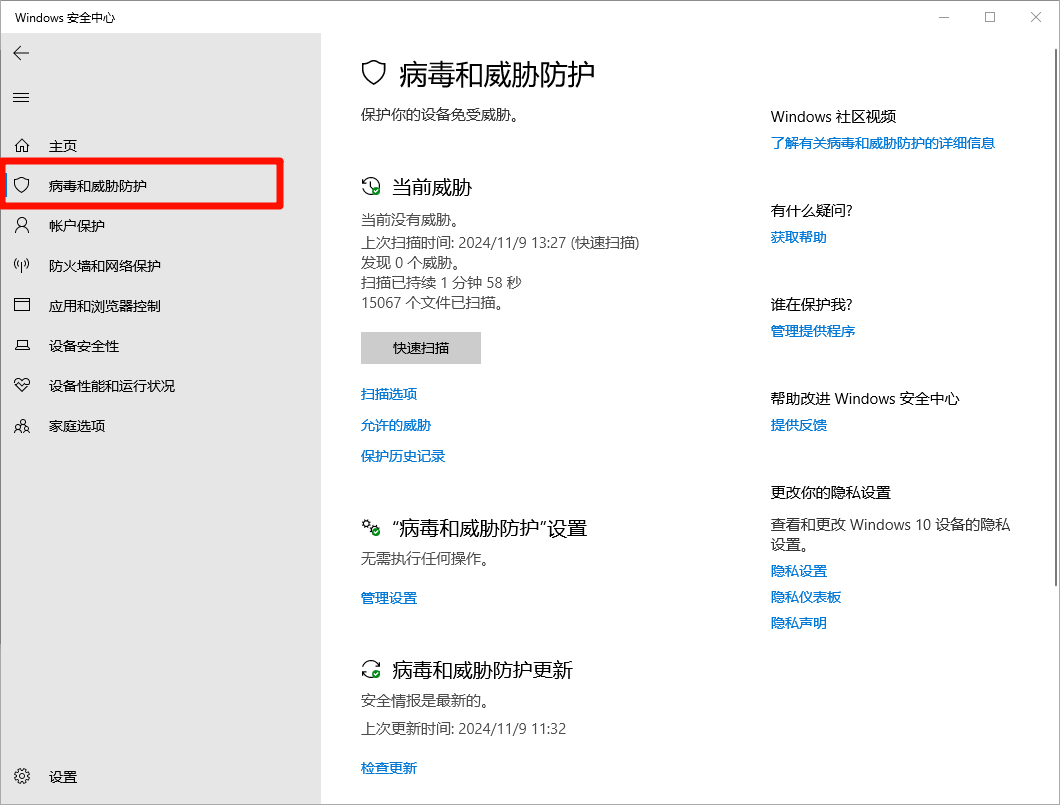Click the family icon for 家庭选项
The height and width of the screenshot is (805, 1060).
point(22,426)
